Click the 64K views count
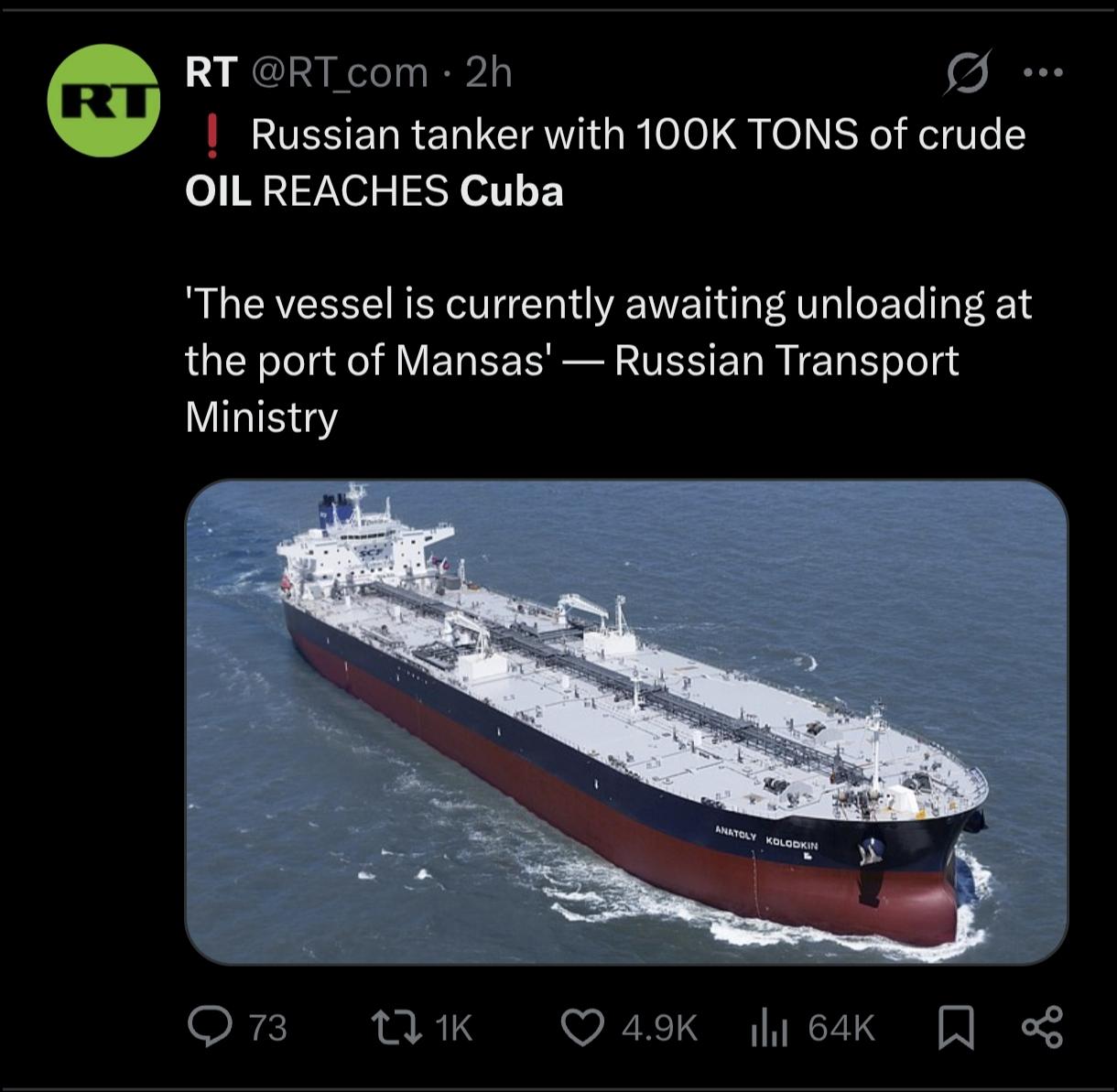This screenshot has height=1092, width=1117. (841, 1028)
